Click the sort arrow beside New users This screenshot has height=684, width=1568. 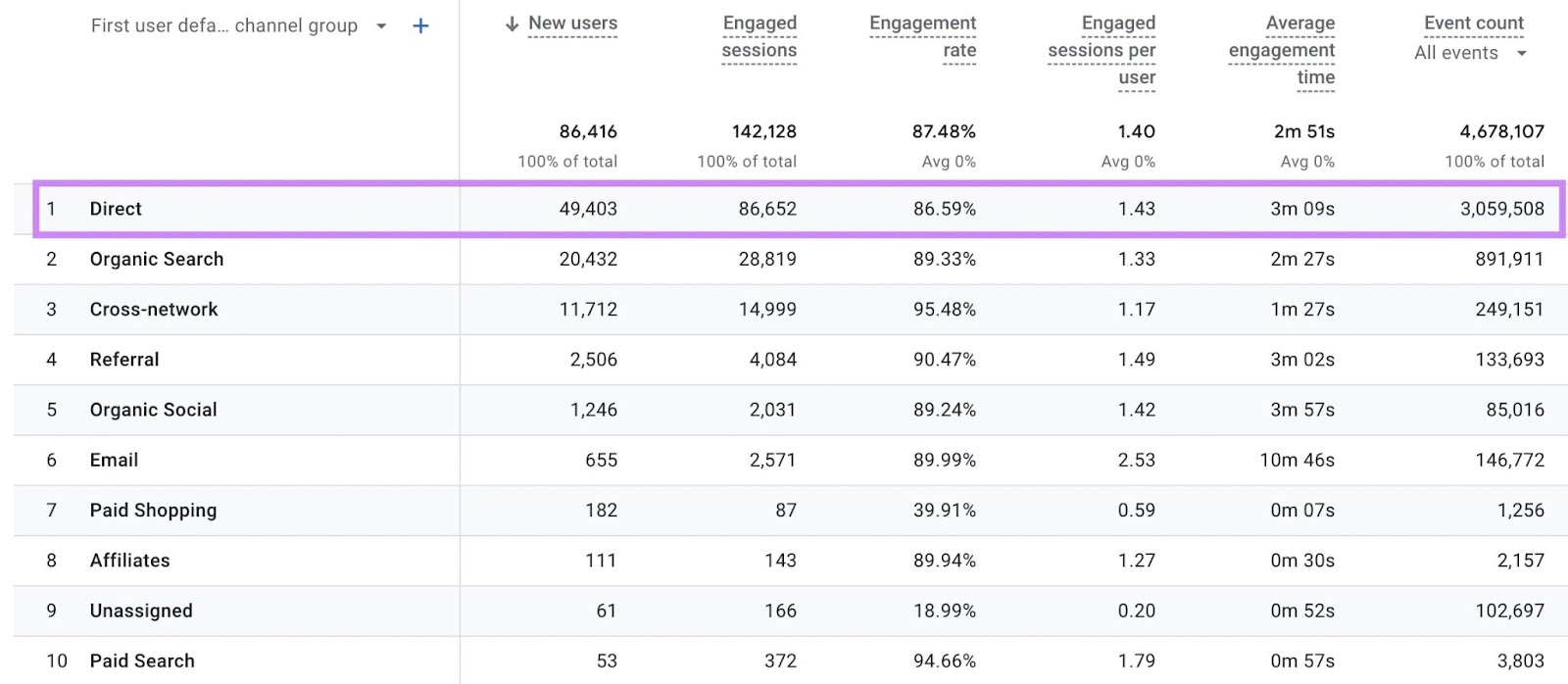512,24
